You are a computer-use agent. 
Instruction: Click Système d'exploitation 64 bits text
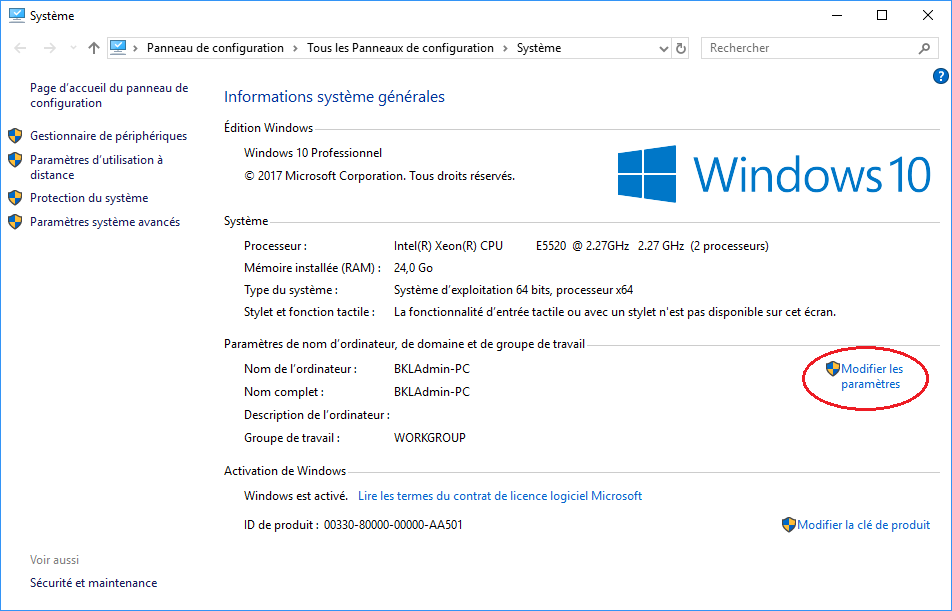point(514,290)
